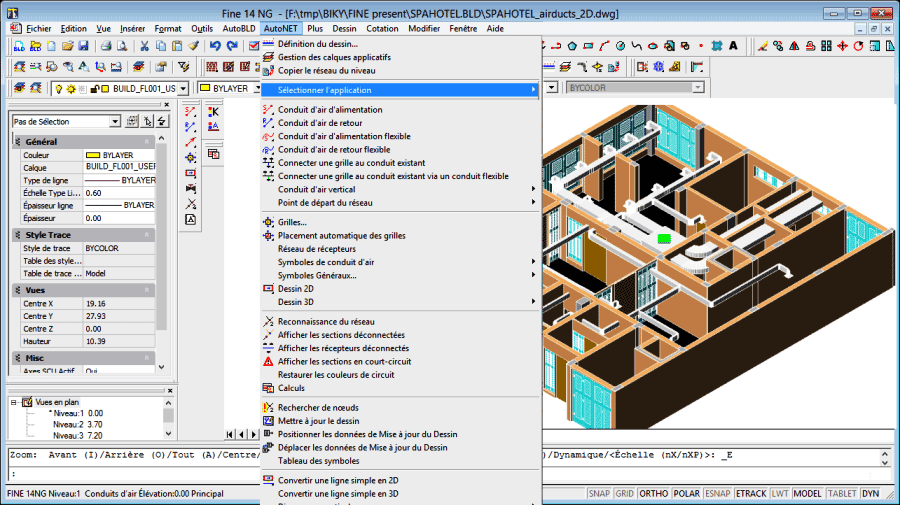Screen dimensions: 900x505
Task: Open the 'Pas de Sélection' dropdown
Action: 115,121
